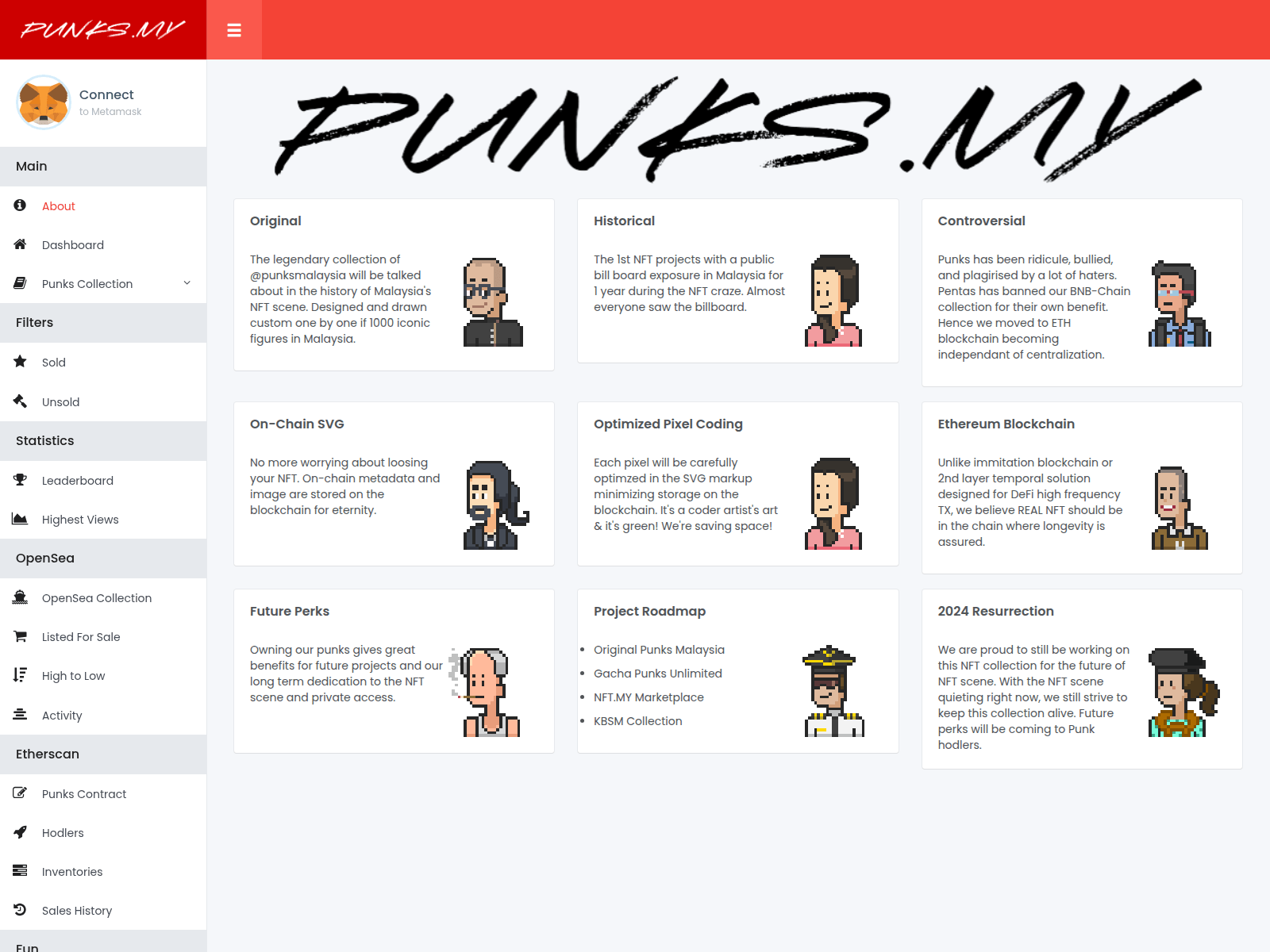Click the pilot punk in Project Roadmap card

833,691
